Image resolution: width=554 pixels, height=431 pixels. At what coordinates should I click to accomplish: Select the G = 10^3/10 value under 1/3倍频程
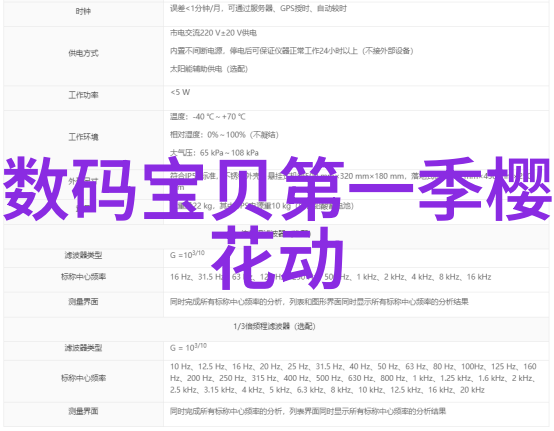(188, 347)
